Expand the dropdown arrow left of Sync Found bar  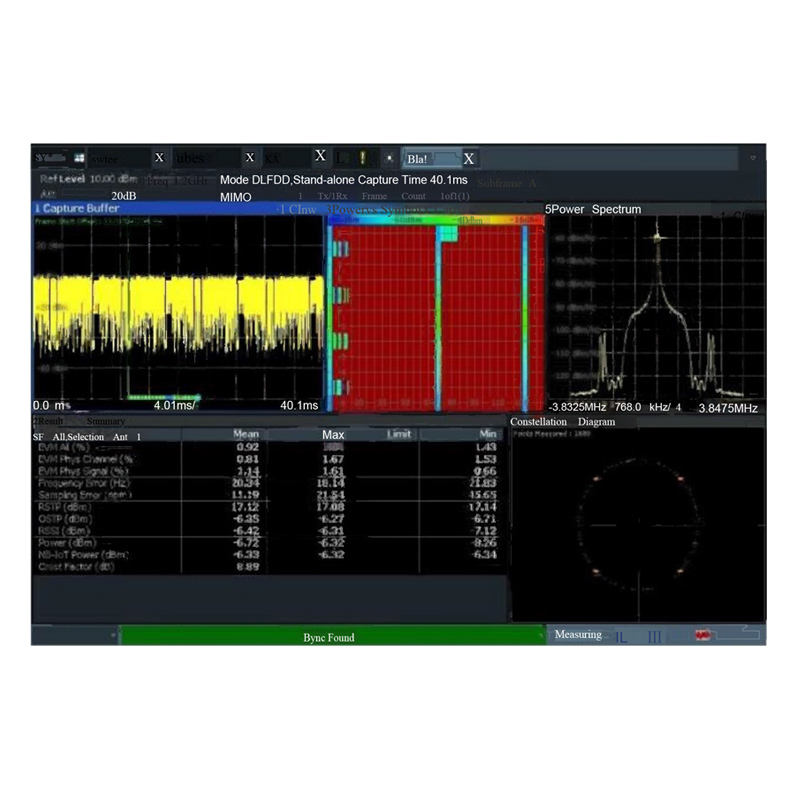113,636
